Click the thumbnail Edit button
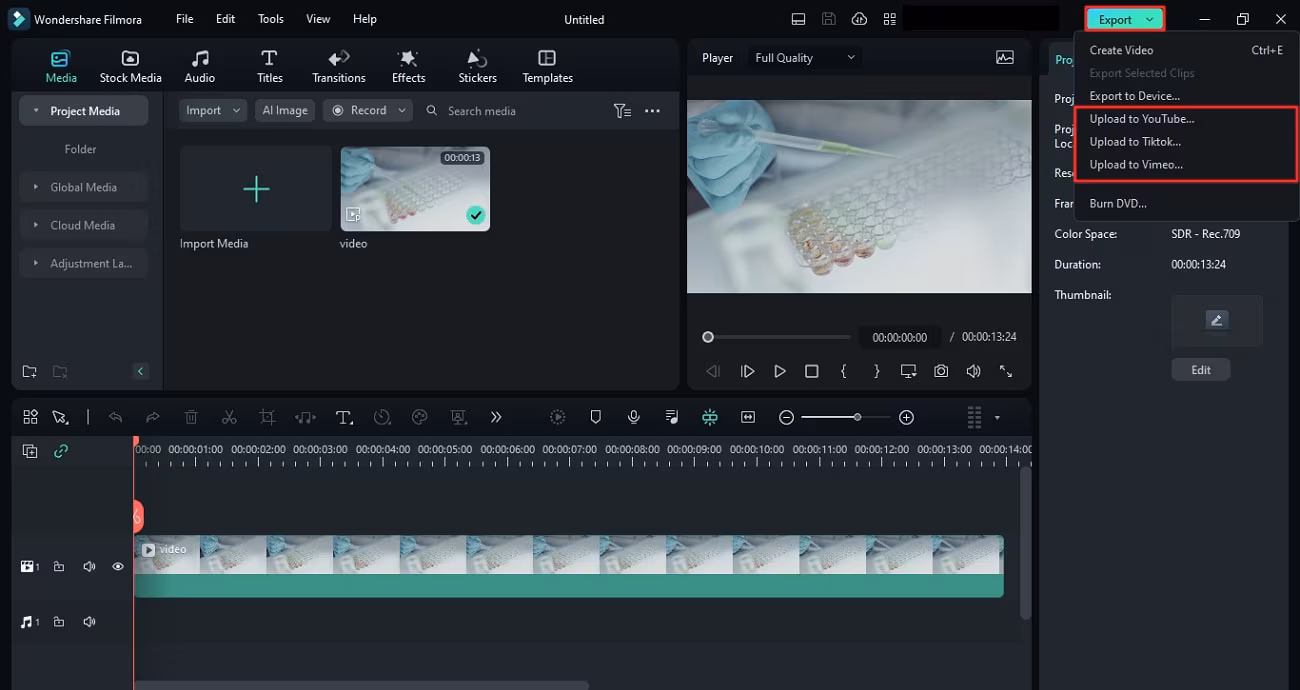The height and width of the screenshot is (690, 1300). click(x=1201, y=370)
